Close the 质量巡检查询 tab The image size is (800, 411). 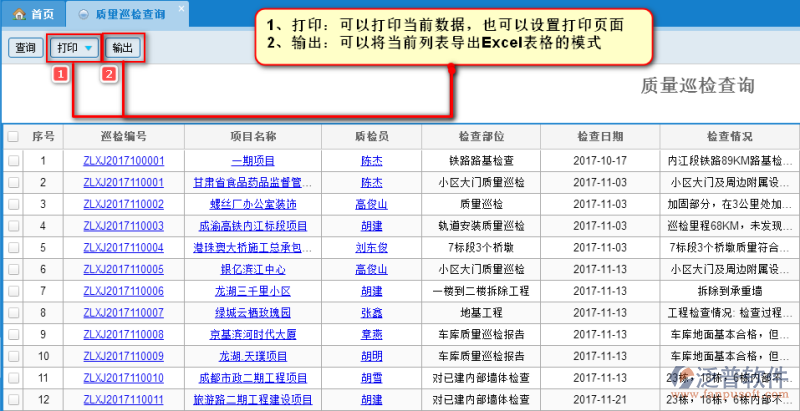pos(181,9)
